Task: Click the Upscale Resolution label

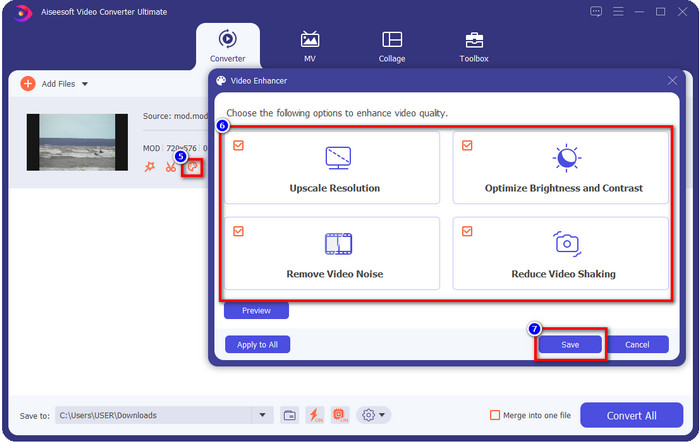Action: tap(335, 188)
